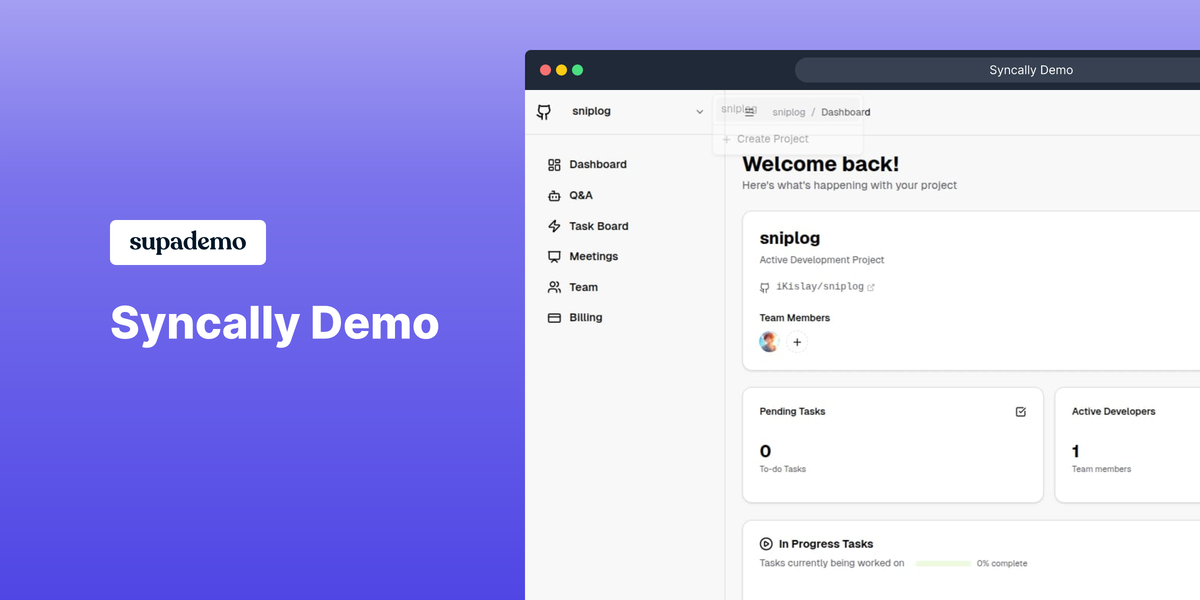Open the Meetings sidebar item
Viewport: 1200px width, 600px height.
click(583, 257)
